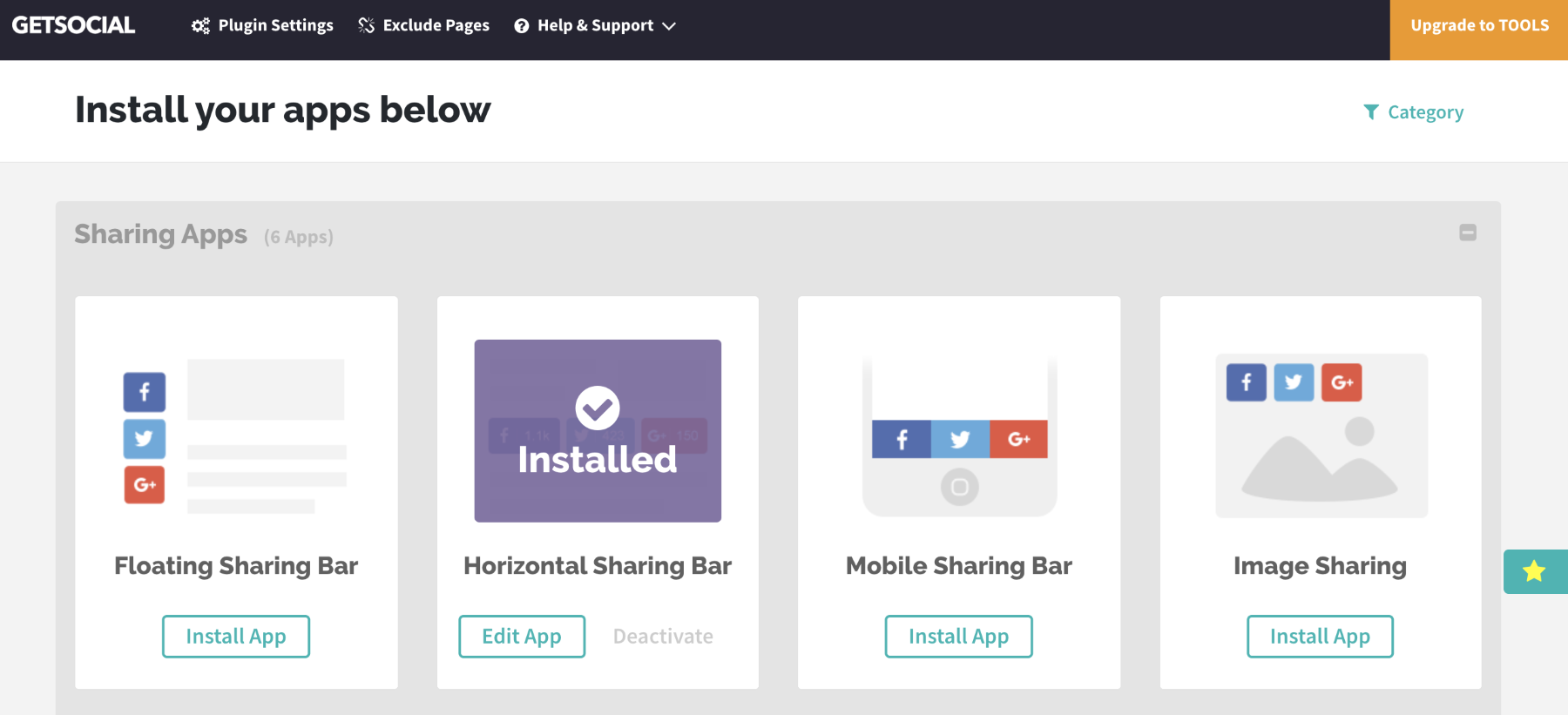1568x715 pixels.
Task: Install the Image Sharing app
Action: click(x=1320, y=637)
